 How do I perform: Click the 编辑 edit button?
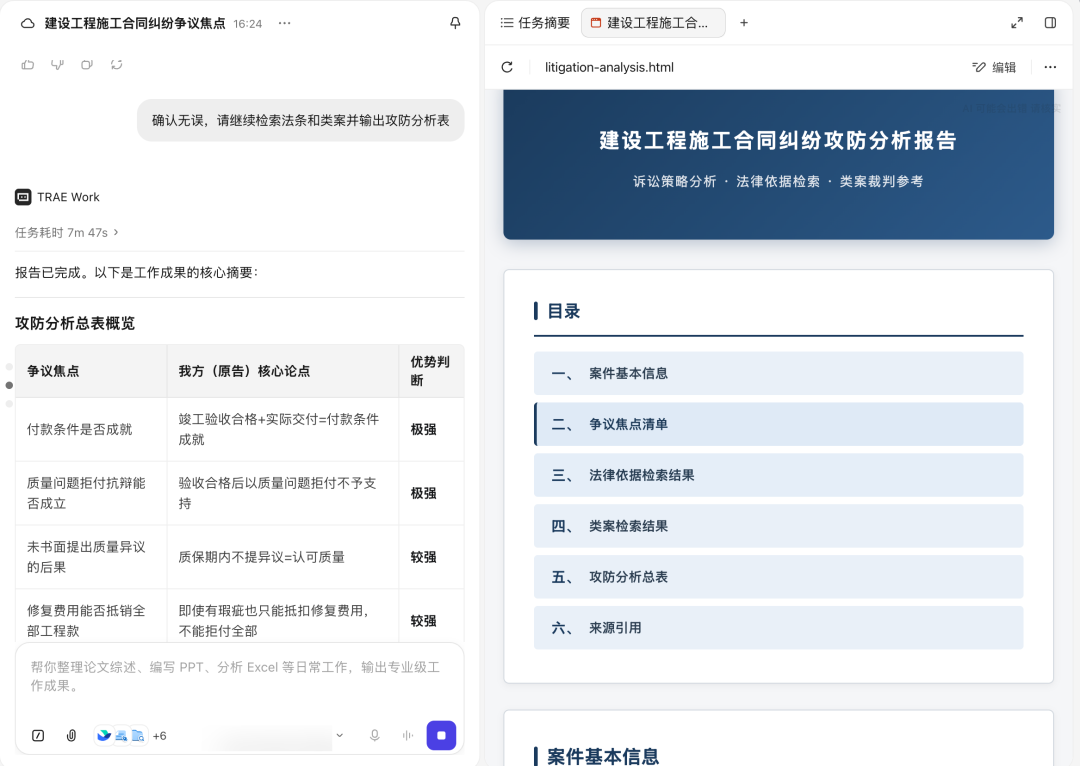click(x=994, y=67)
